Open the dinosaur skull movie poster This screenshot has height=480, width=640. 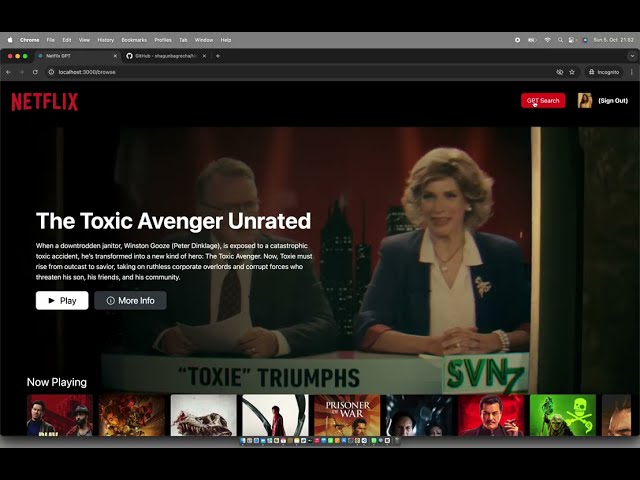pyautogui.click(x=203, y=415)
